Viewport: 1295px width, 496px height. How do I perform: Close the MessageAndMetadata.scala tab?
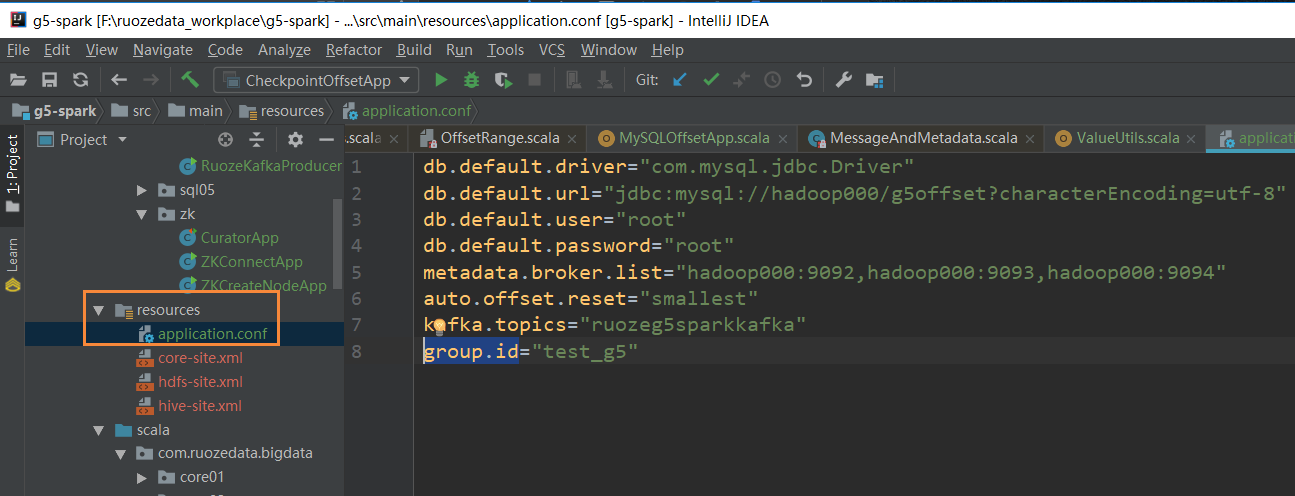(x=1030, y=139)
